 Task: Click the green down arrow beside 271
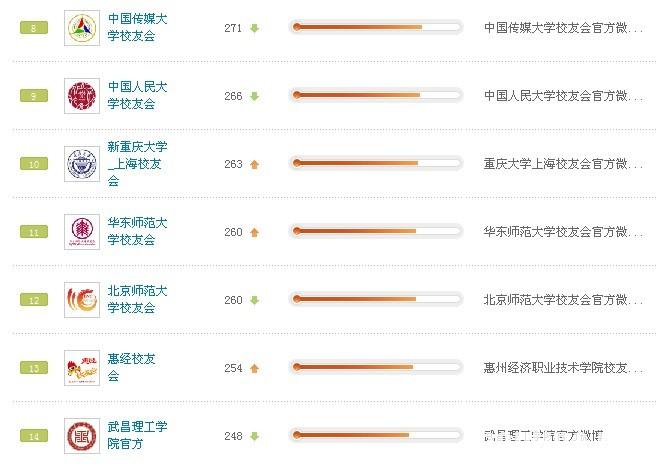click(254, 28)
